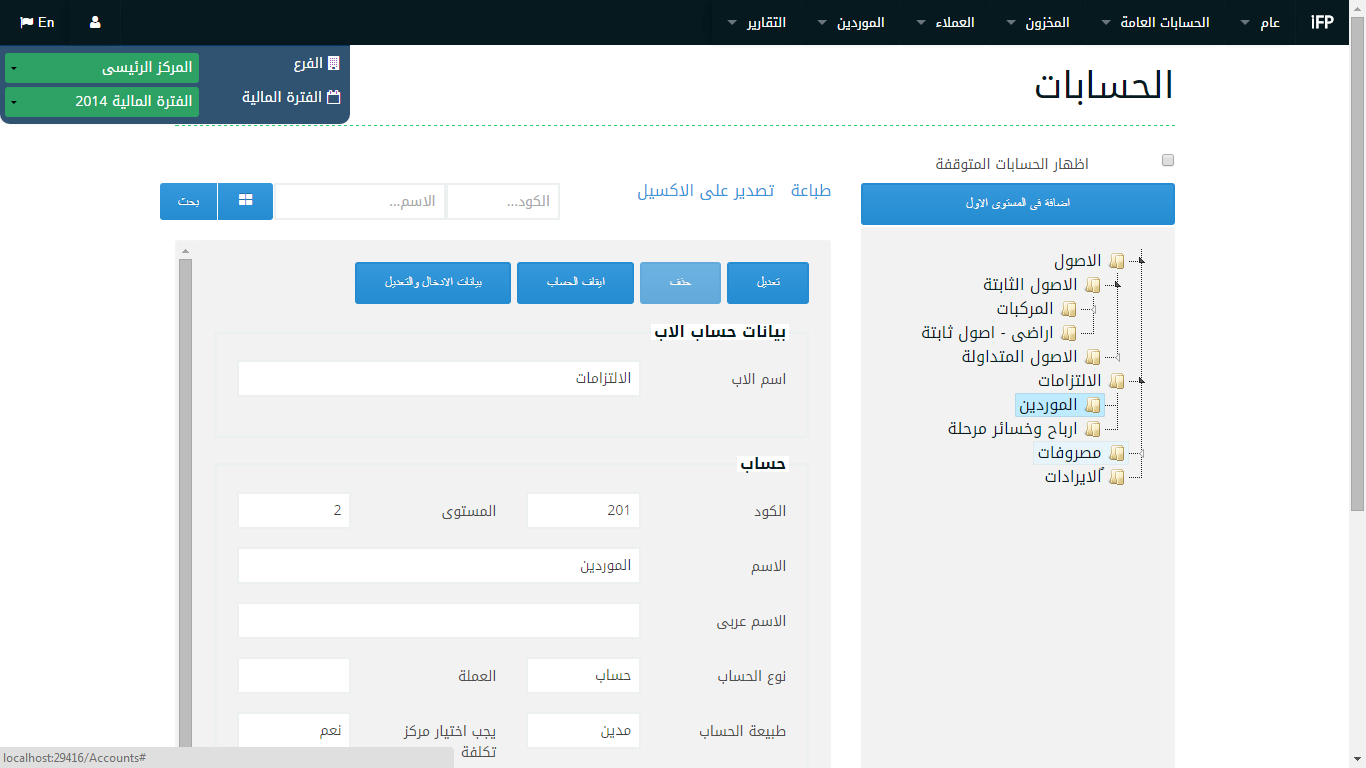Select الاصول الثابتة tree item

[x=1030, y=285]
